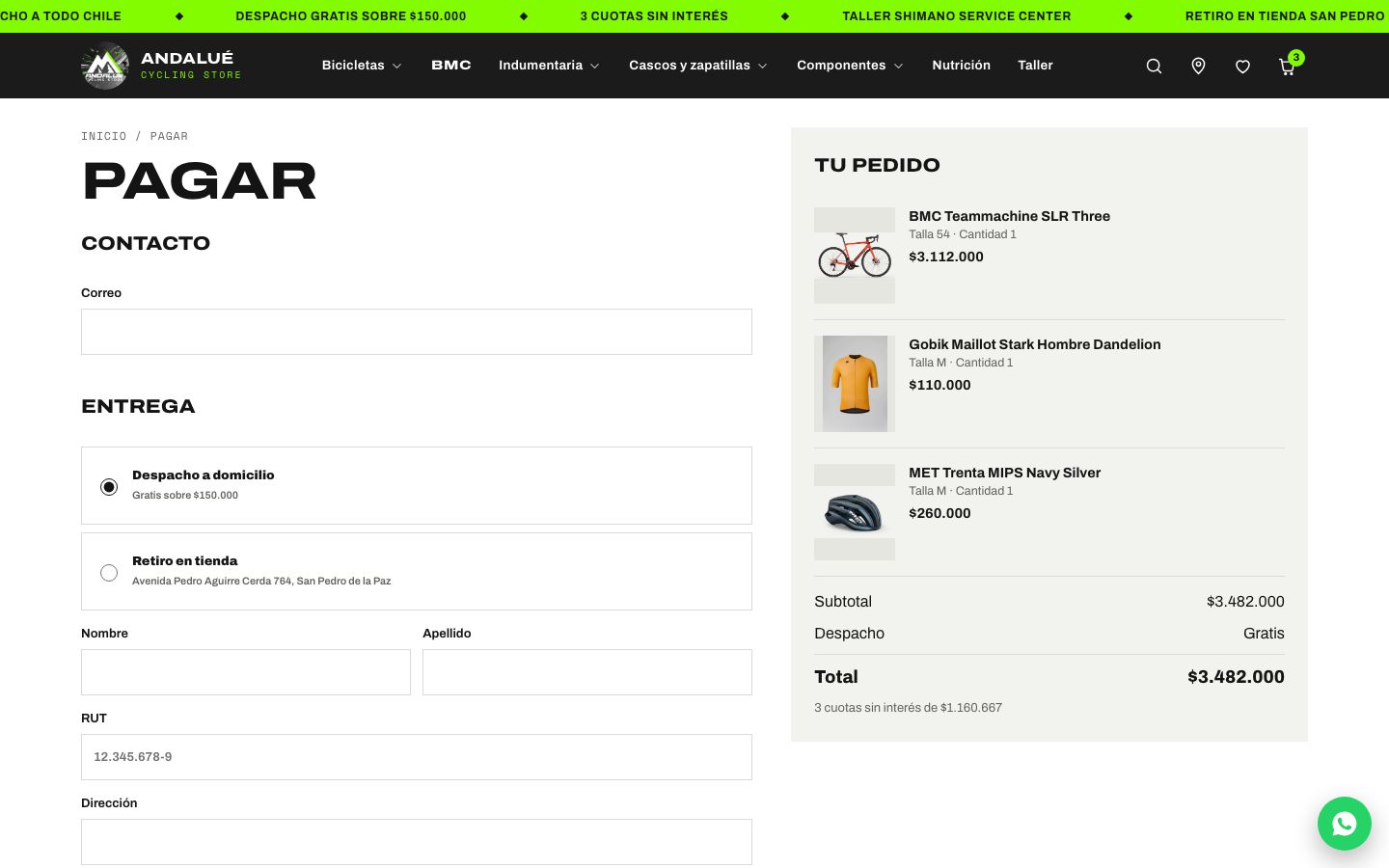This screenshot has height=868, width=1389.
Task: Open WhatsApp chat floating button
Action: [x=1345, y=824]
